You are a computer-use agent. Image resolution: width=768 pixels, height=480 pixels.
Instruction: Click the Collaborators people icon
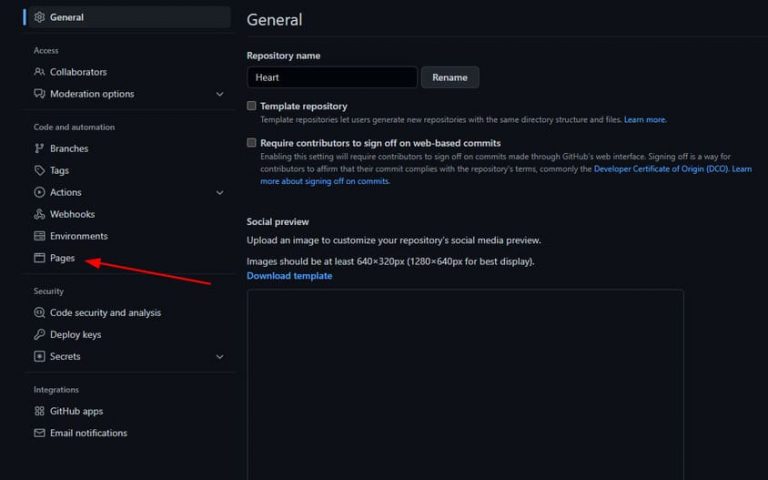tap(40, 72)
